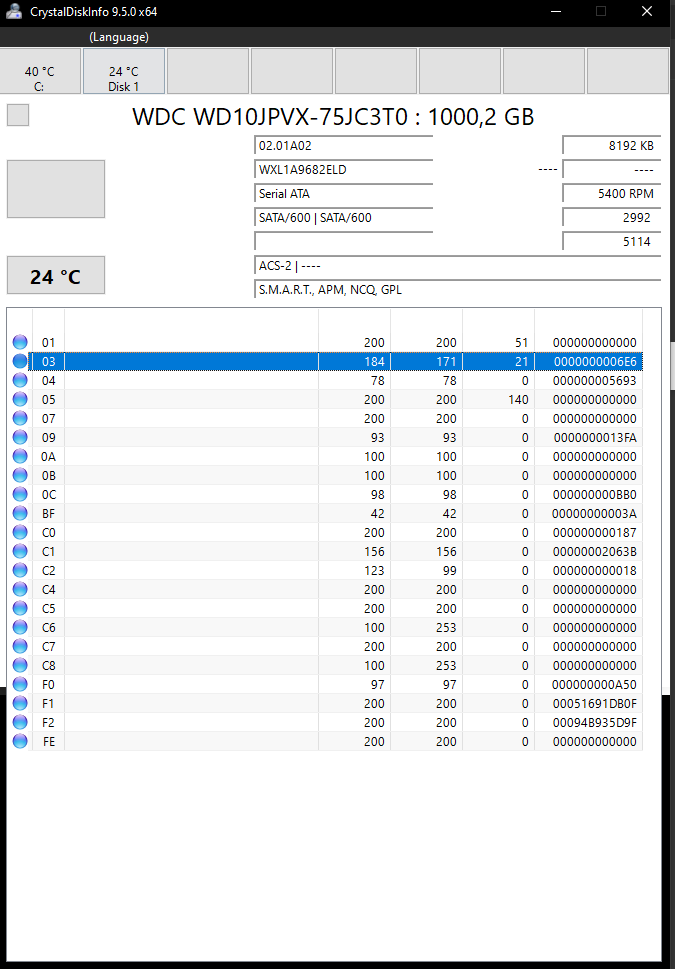Image resolution: width=675 pixels, height=969 pixels.
Task: Click the status orb for attribute FE
Action: tap(20, 741)
